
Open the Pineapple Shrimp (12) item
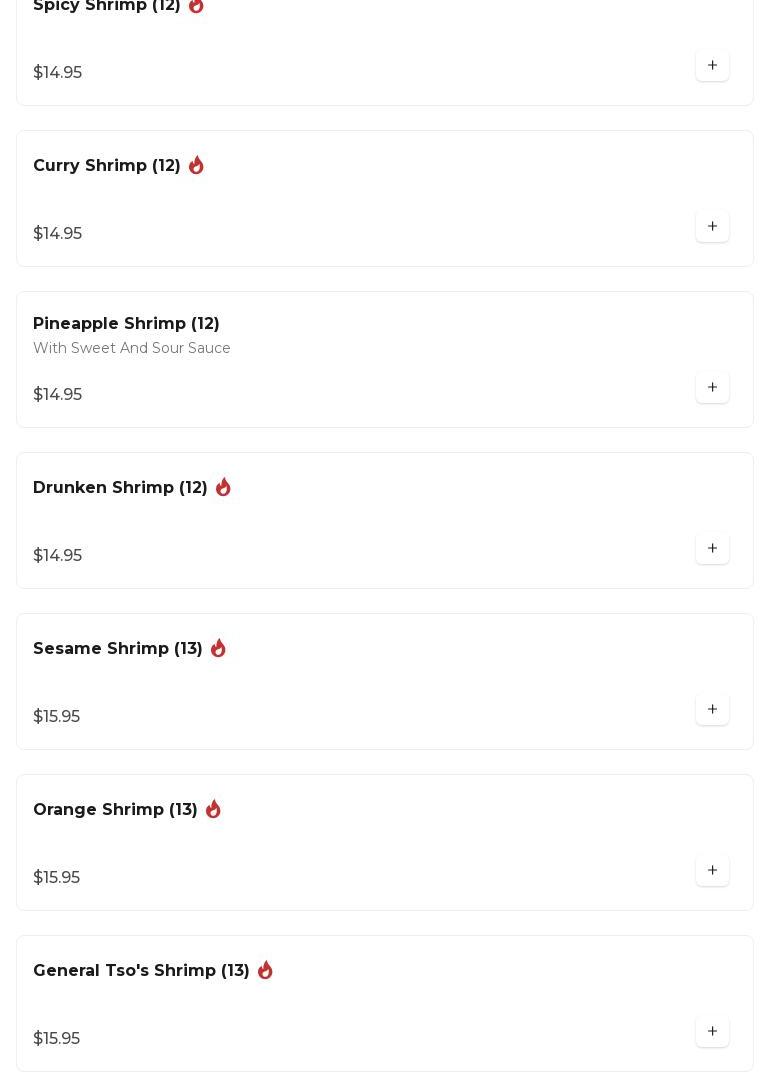(126, 324)
